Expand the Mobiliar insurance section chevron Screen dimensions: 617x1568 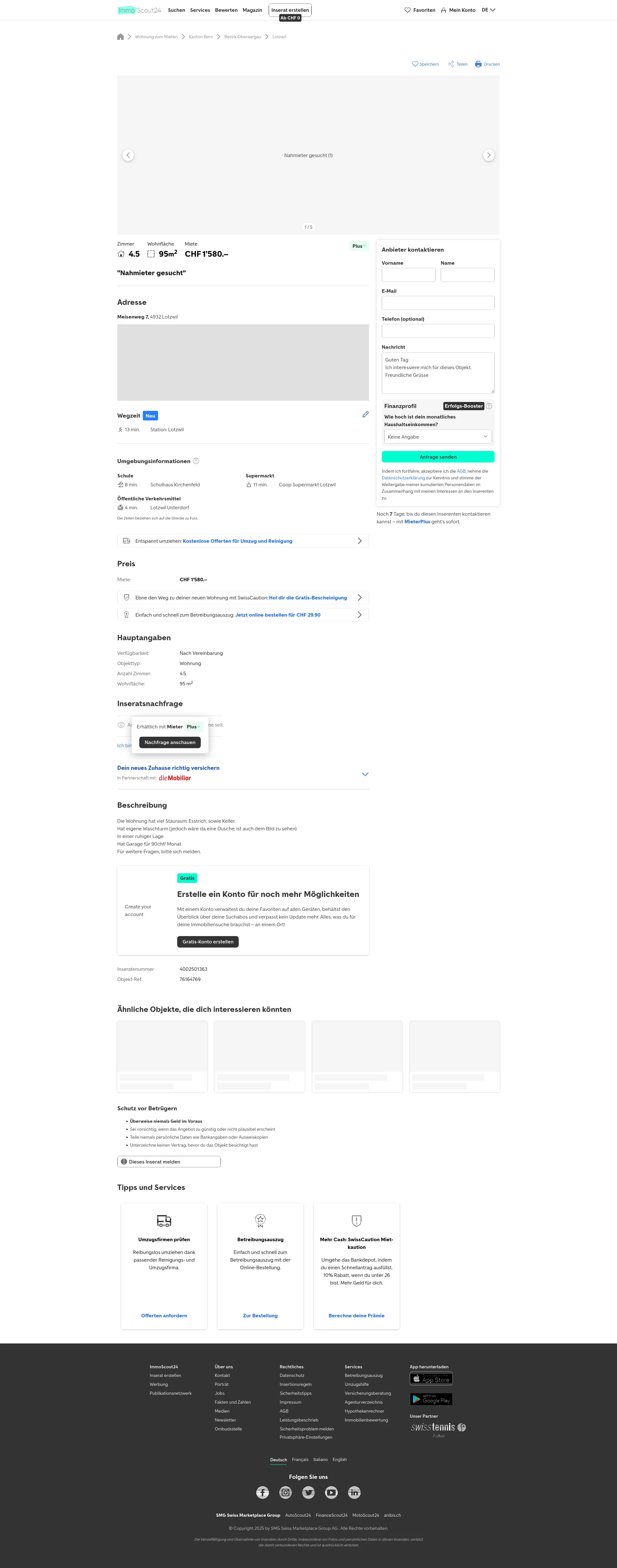click(x=365, y=774)
